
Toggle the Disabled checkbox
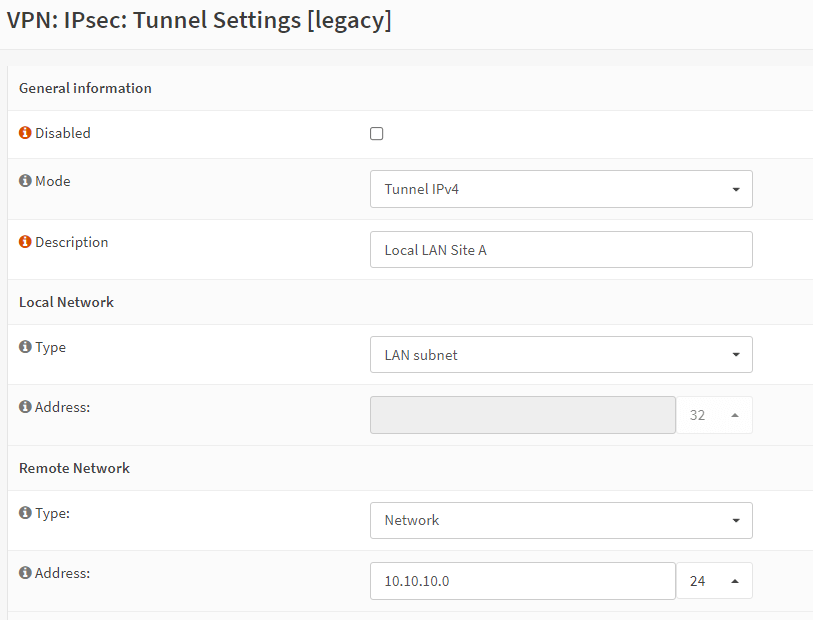tap(377, 134)
